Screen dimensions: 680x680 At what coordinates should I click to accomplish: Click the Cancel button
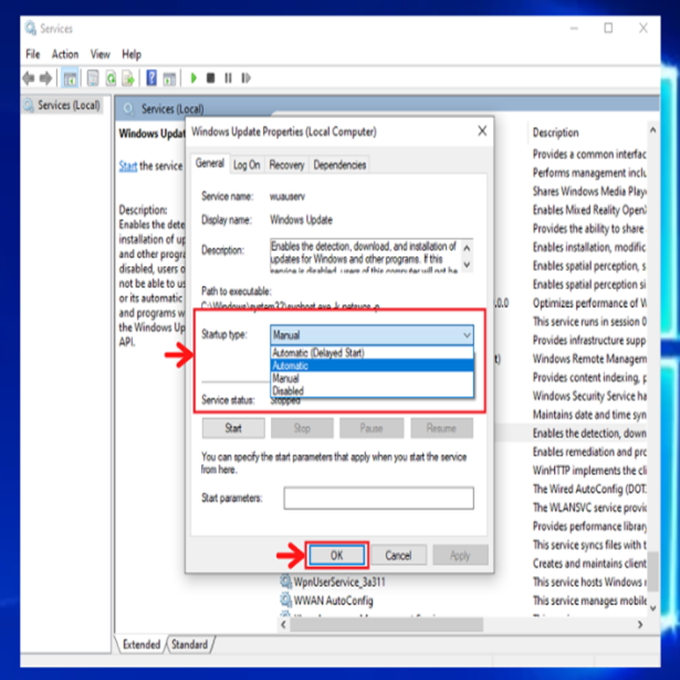coord(399,555)
